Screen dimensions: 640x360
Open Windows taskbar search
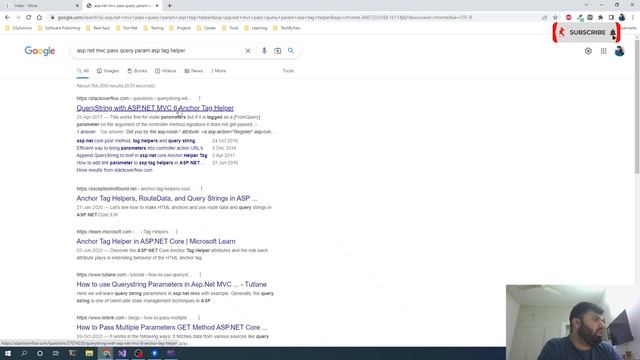point(24,353)
